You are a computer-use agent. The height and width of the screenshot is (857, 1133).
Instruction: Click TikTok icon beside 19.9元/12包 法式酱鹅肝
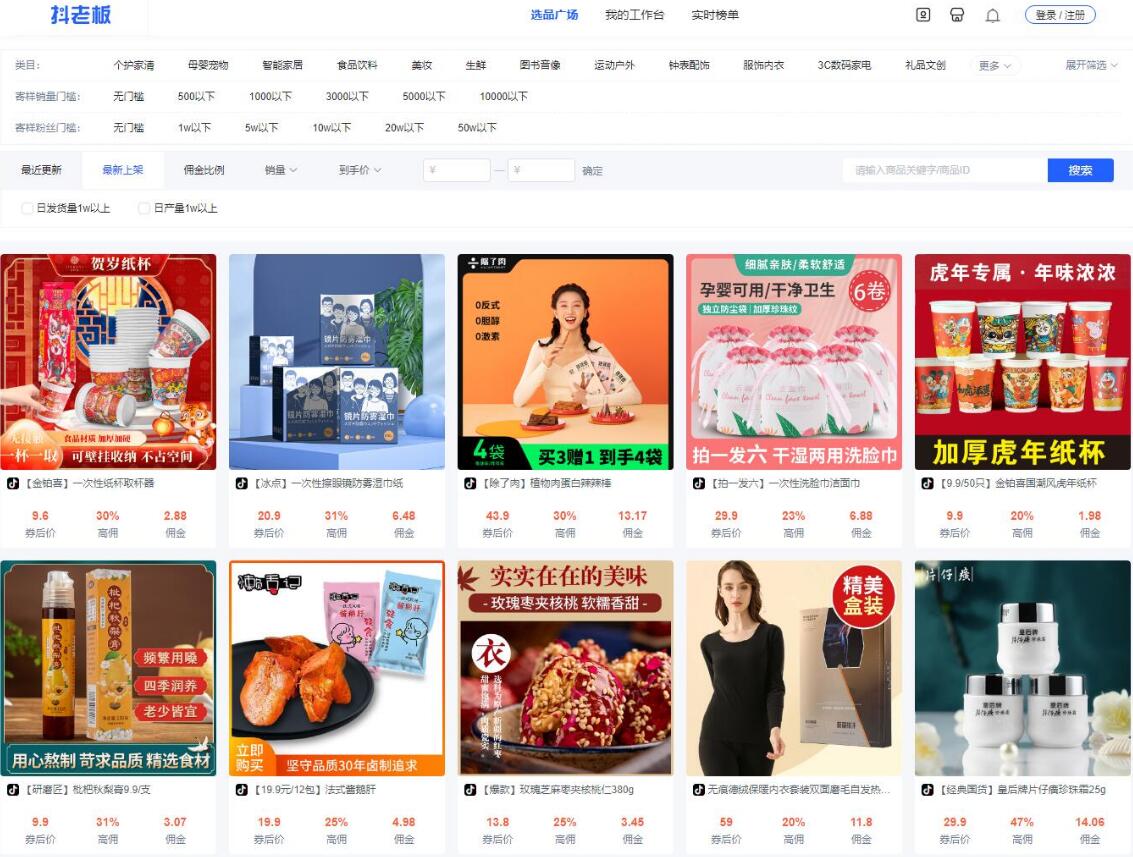coord(242,790)
